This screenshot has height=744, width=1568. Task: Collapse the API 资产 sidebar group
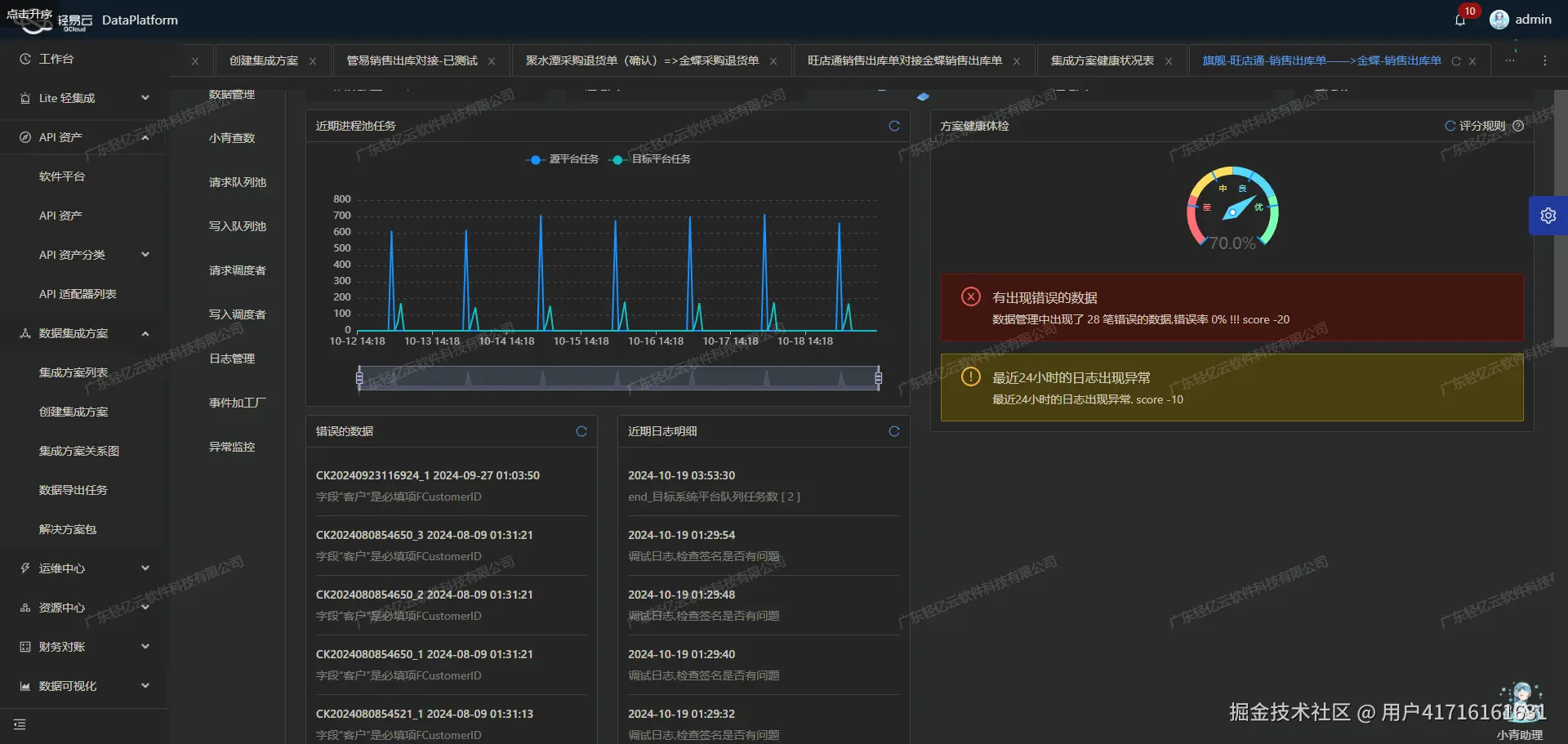coord(85,137)
